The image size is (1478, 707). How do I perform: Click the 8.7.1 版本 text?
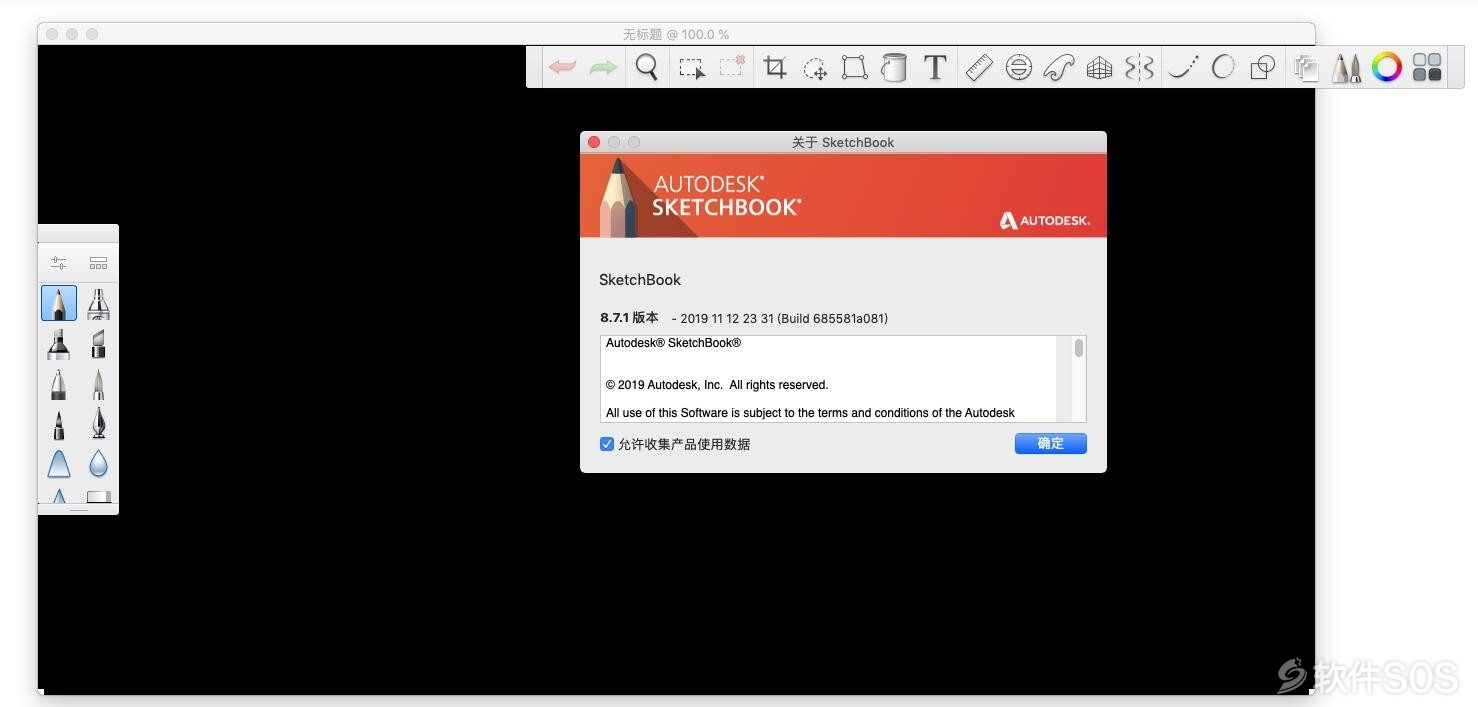(629, 318)
